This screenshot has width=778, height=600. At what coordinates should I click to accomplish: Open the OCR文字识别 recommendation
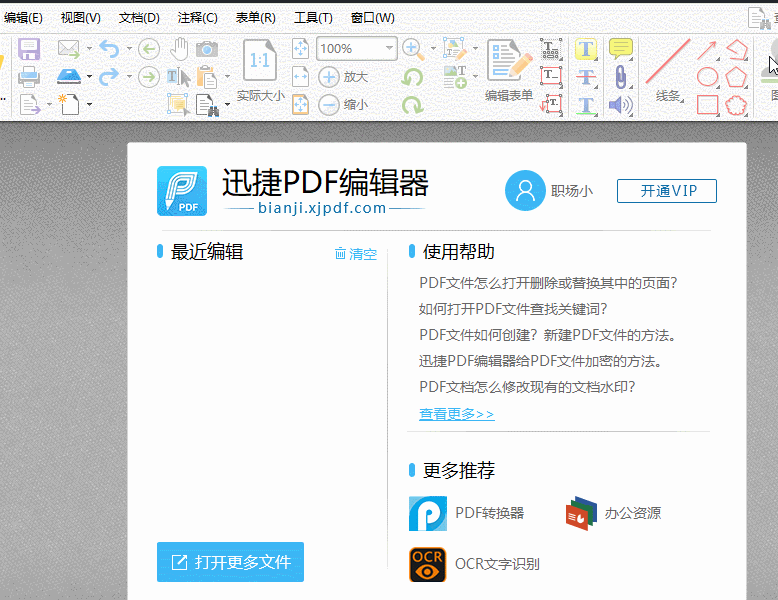click(x=474, y=564)
